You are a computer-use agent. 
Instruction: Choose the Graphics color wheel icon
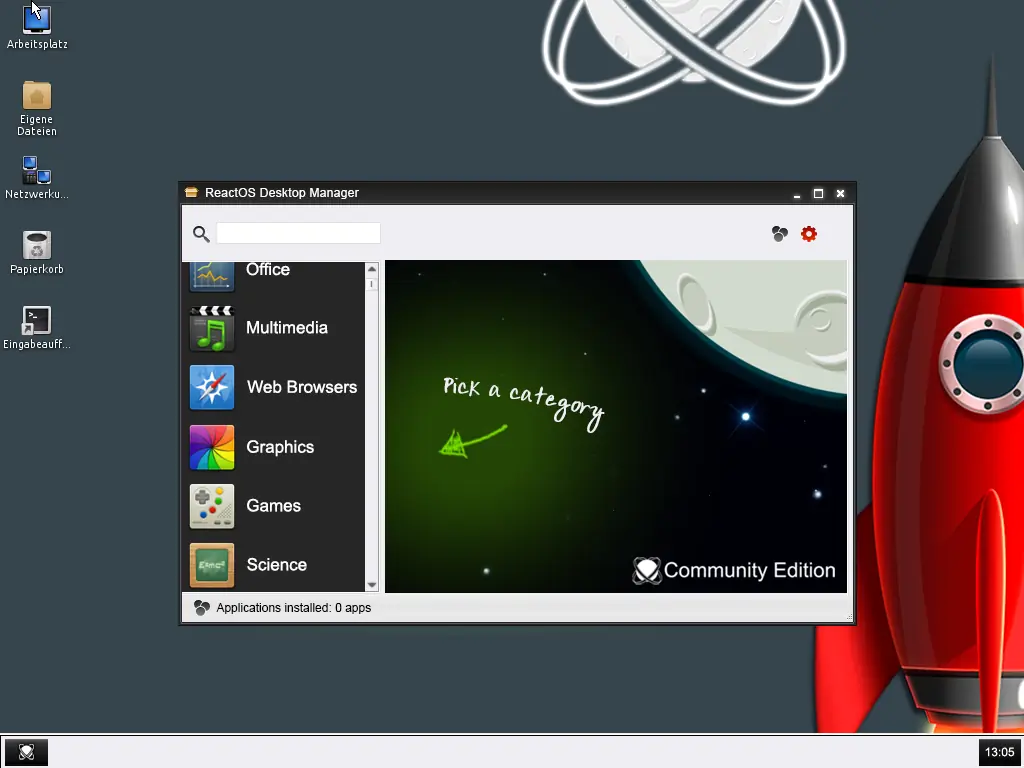[x=212, y=447]
